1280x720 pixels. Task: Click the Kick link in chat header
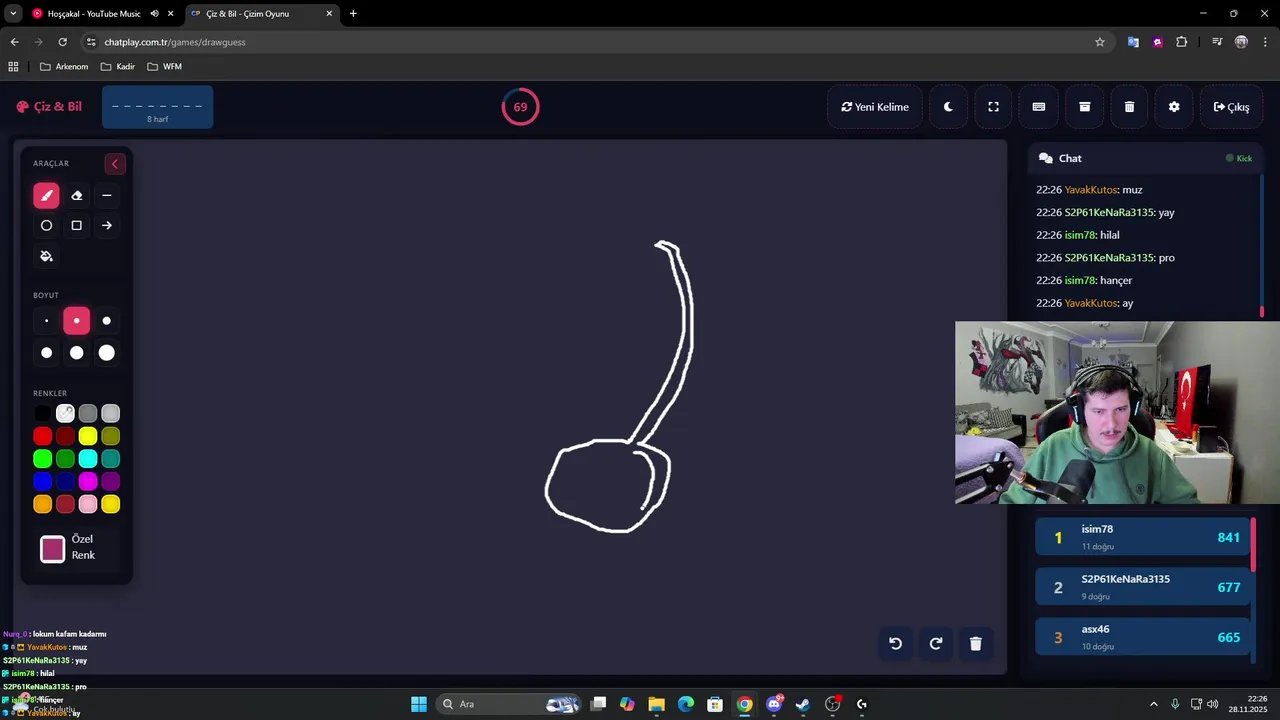tap(1239, 158)
